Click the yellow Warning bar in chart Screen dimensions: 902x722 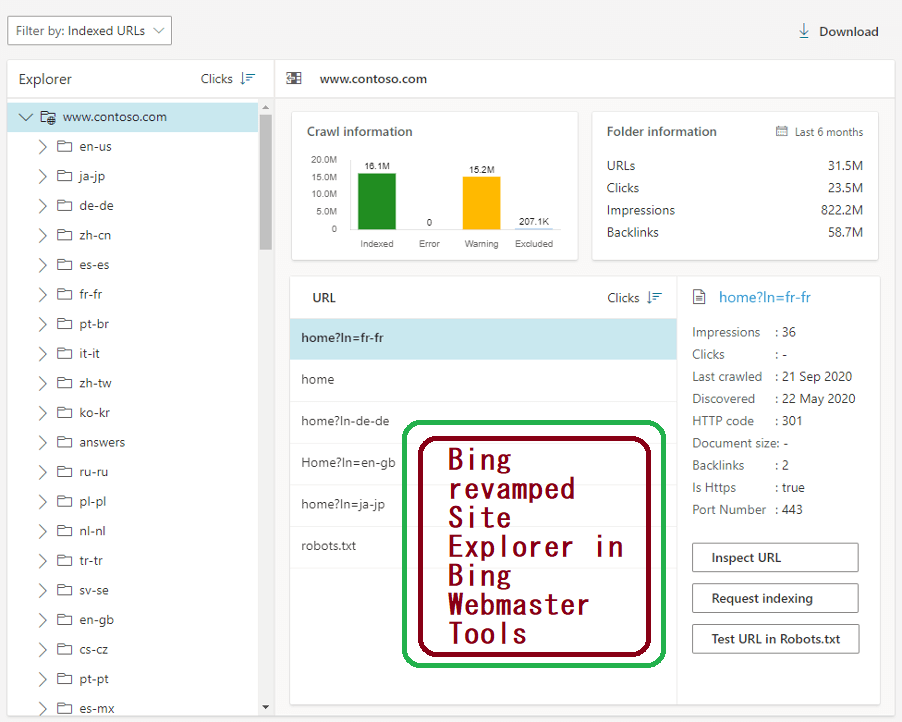[481, 203]
